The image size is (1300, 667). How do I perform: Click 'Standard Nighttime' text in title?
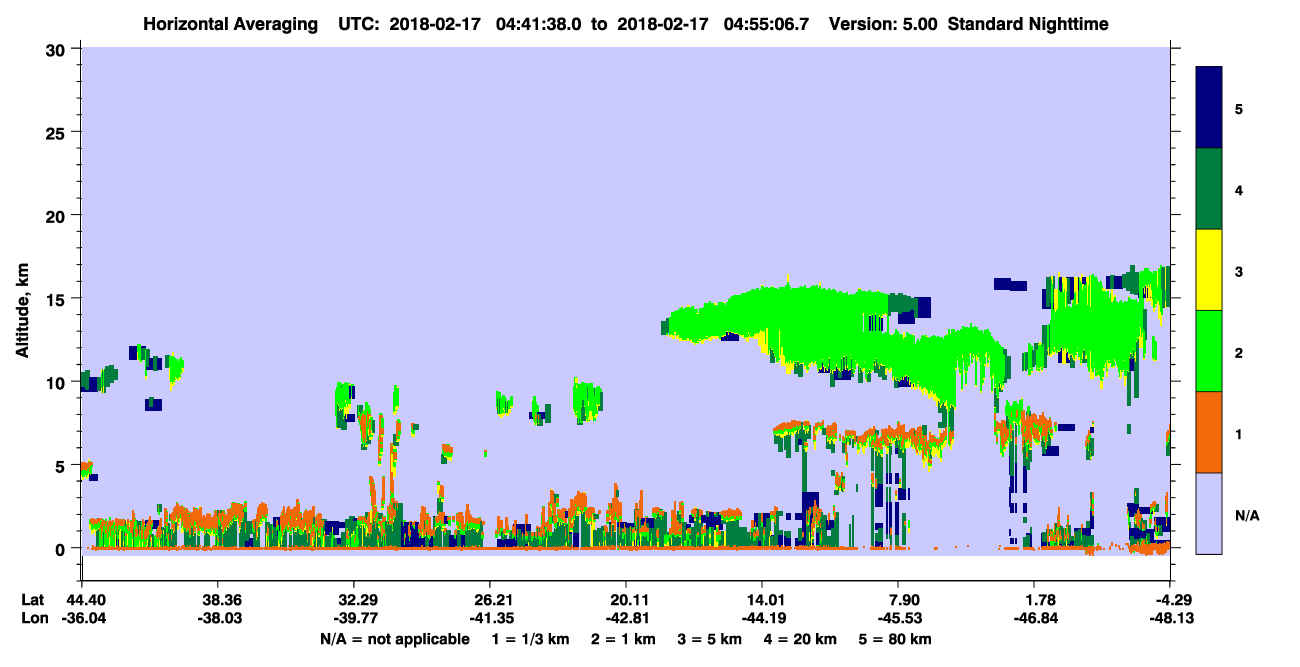[x=1028, y=24]
